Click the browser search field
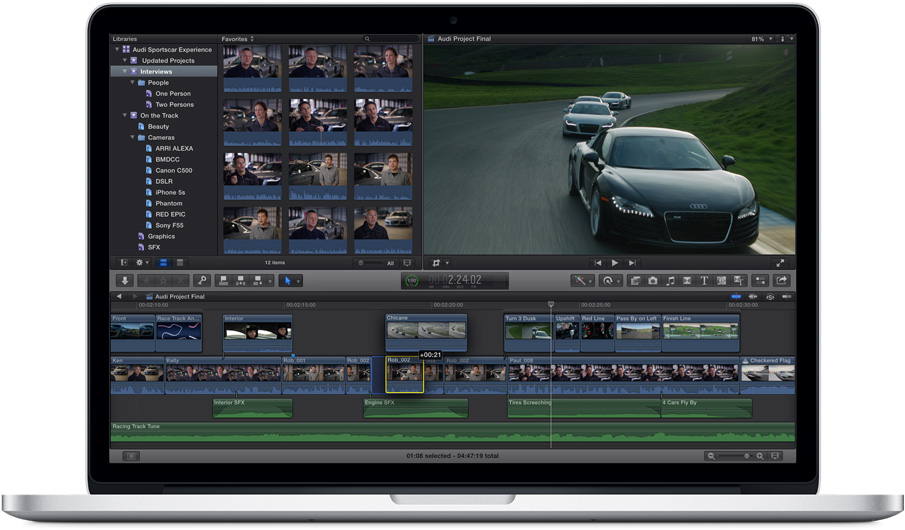 (391, 39)
